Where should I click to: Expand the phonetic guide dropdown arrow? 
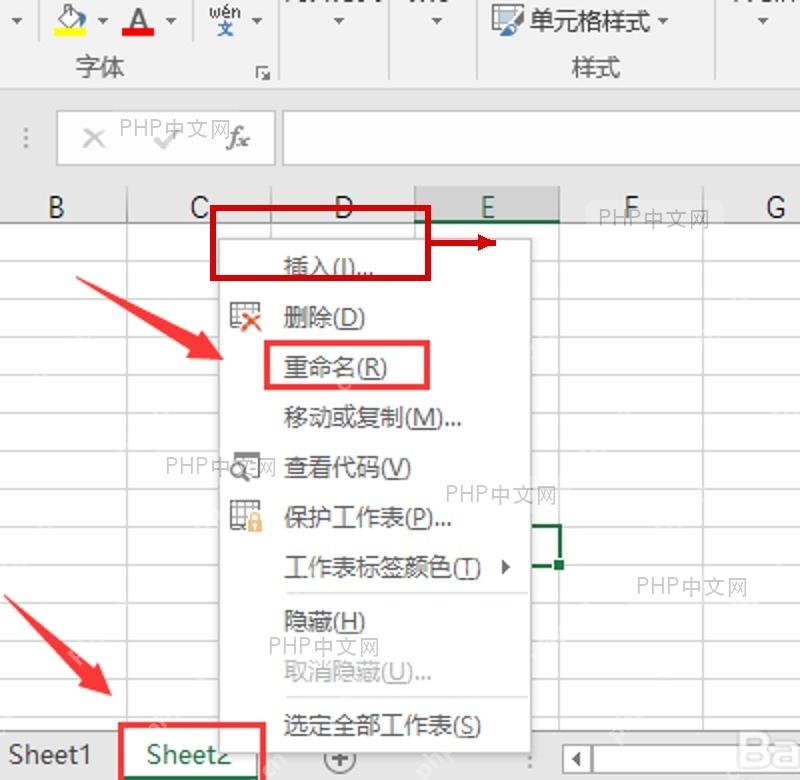pos(257,21)
